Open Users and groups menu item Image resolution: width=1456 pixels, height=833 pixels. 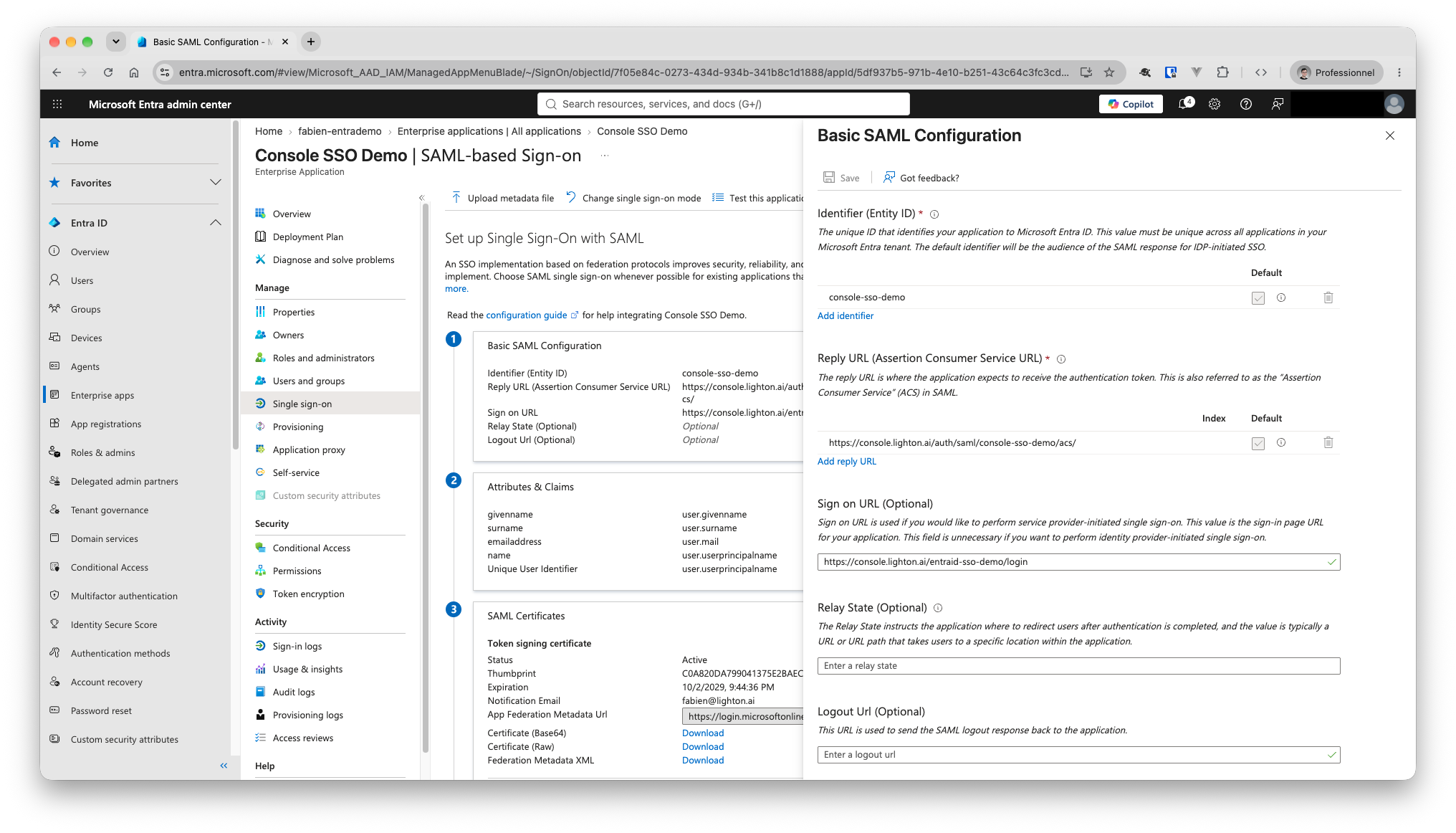[x=309, y=381]
